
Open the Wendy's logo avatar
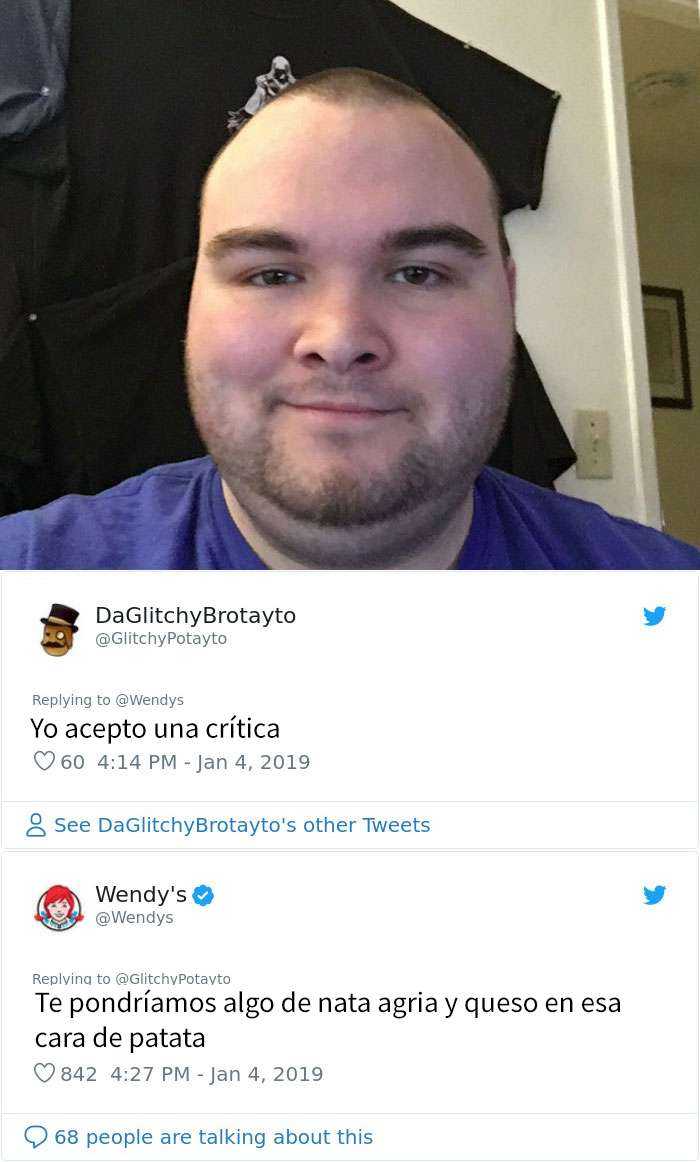(x=59, y=908)
